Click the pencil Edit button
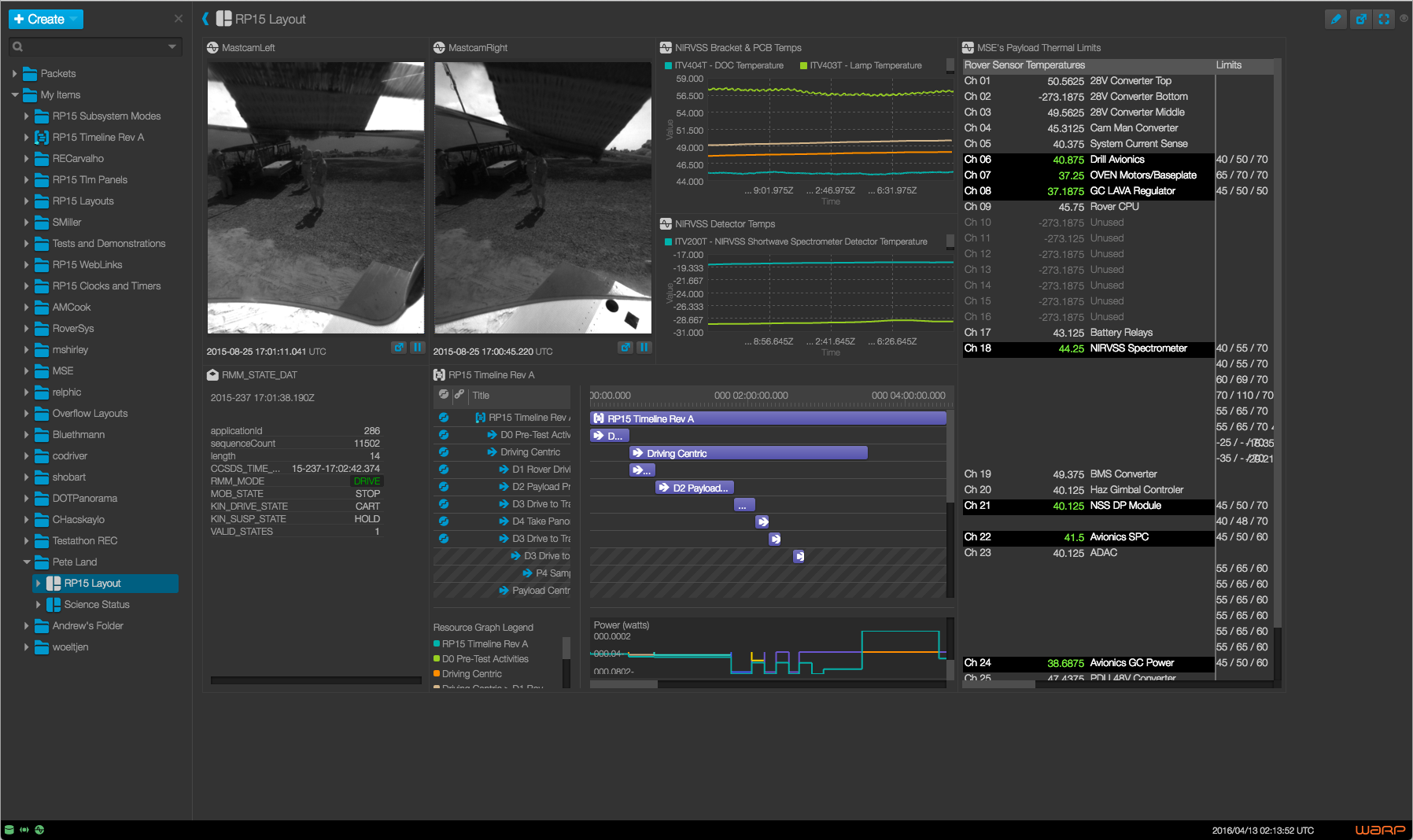1413x840 pixels. [1335, 19]
